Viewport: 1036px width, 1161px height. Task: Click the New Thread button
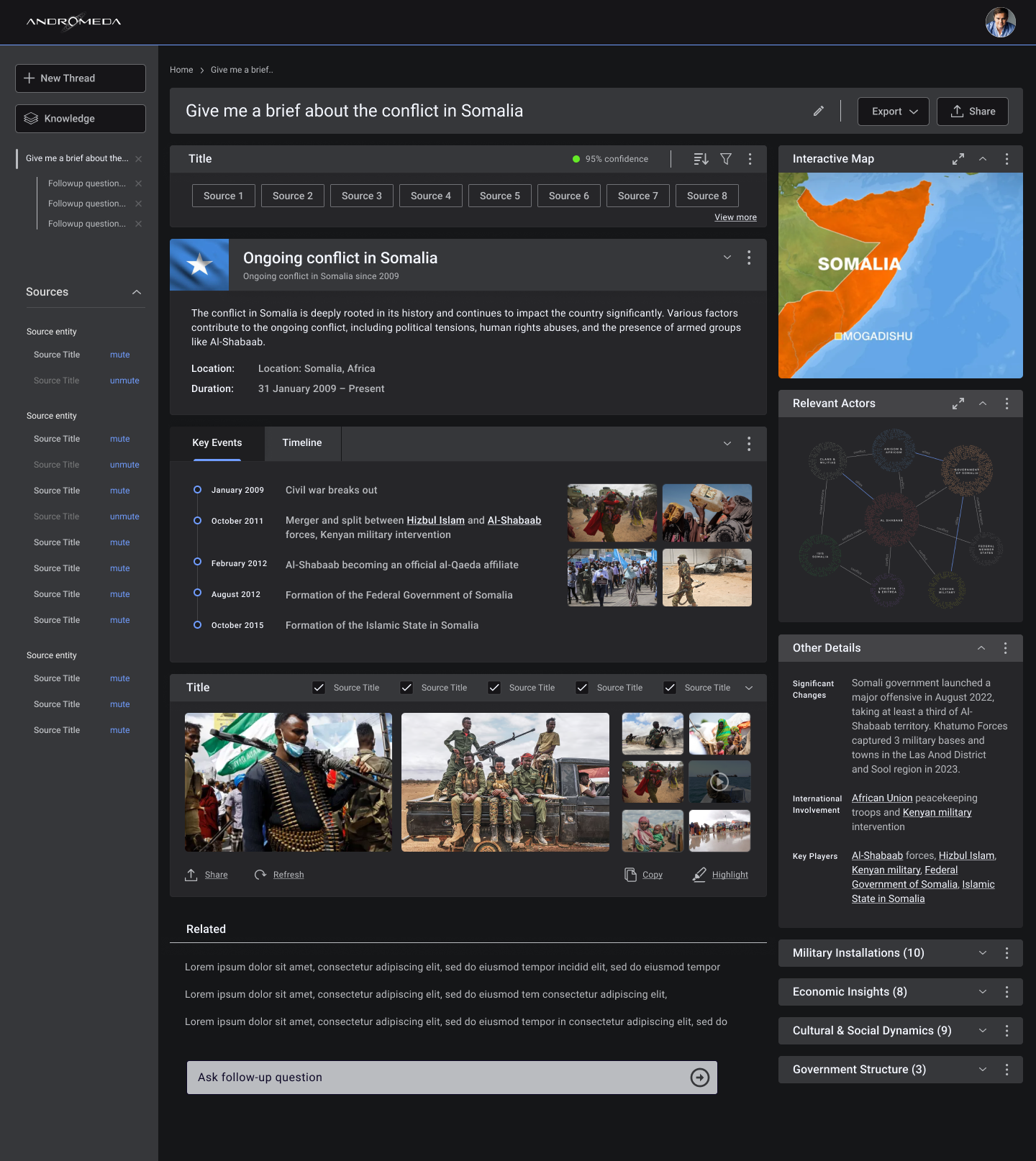(x=81, y=78)
